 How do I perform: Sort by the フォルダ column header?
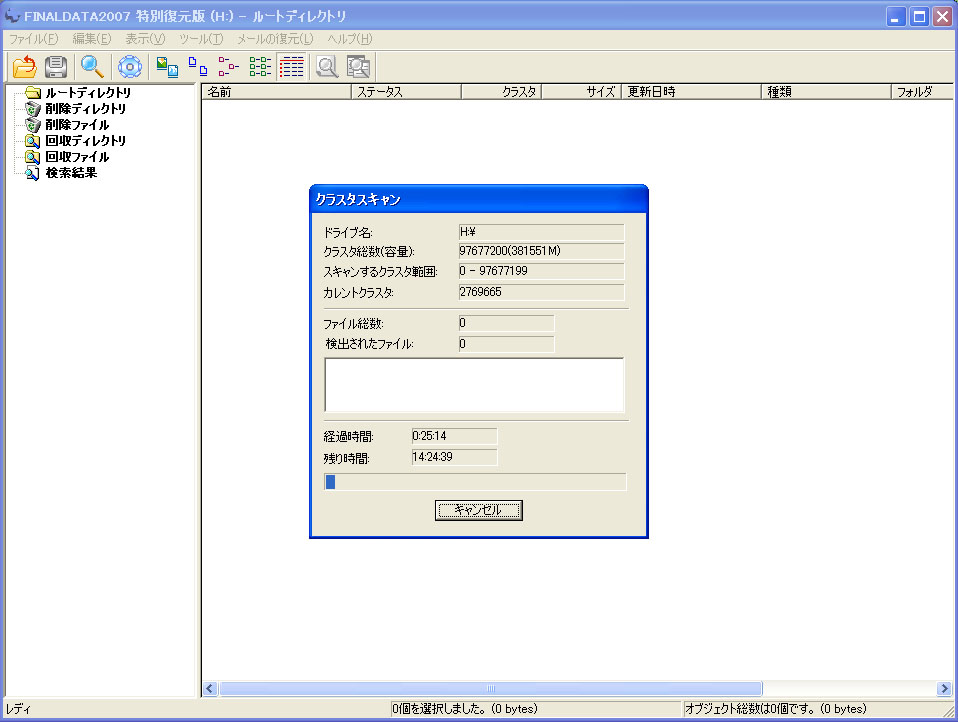click(922, 92)
